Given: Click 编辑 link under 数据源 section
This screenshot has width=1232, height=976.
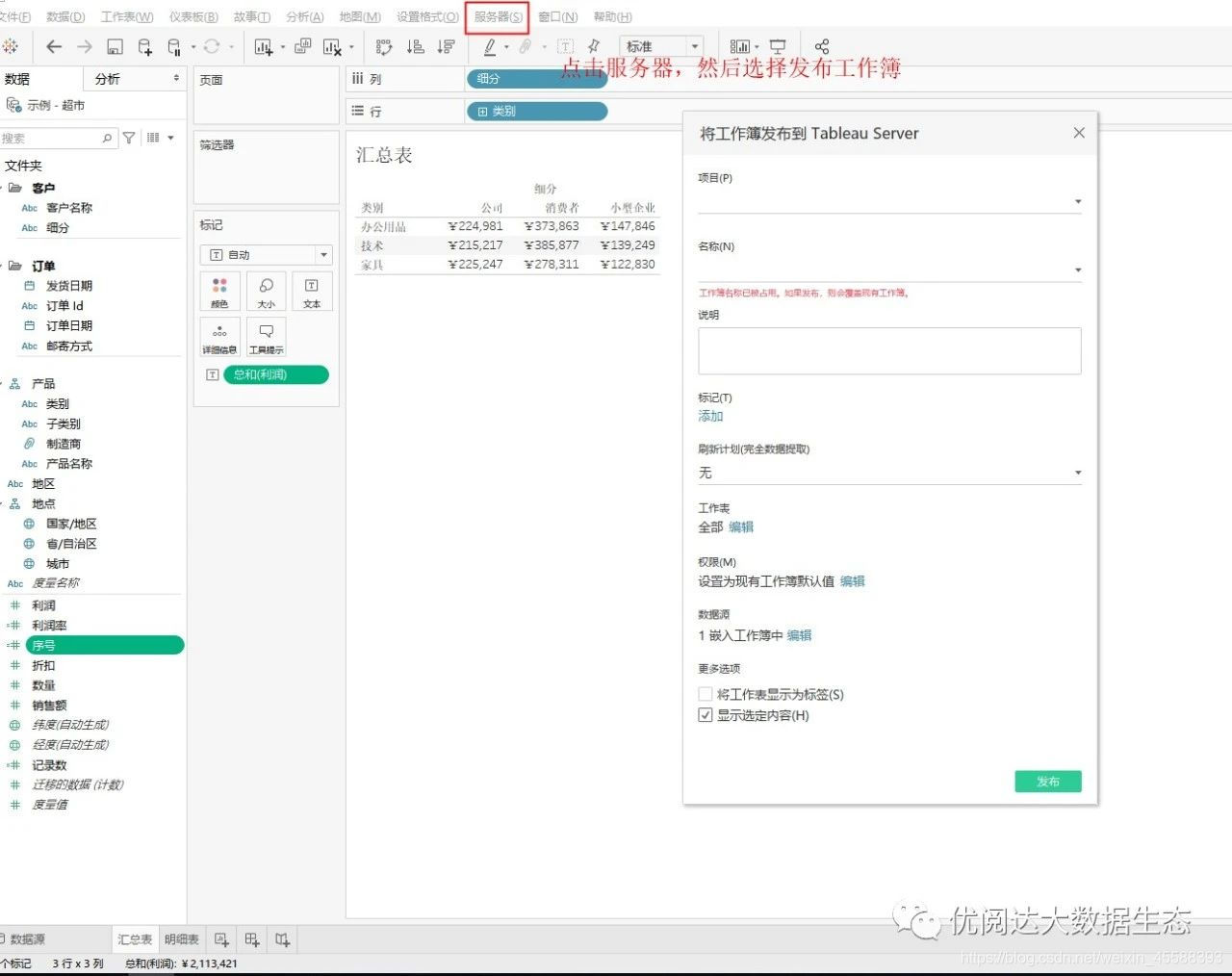Looking at the screenshot, I should pyautogui.click(x=800, y=635).
